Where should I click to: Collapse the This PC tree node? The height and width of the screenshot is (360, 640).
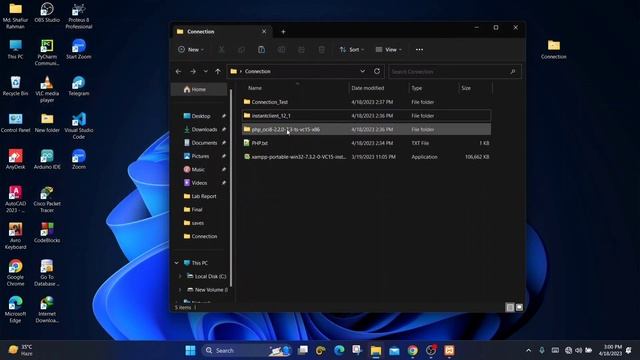176,263
